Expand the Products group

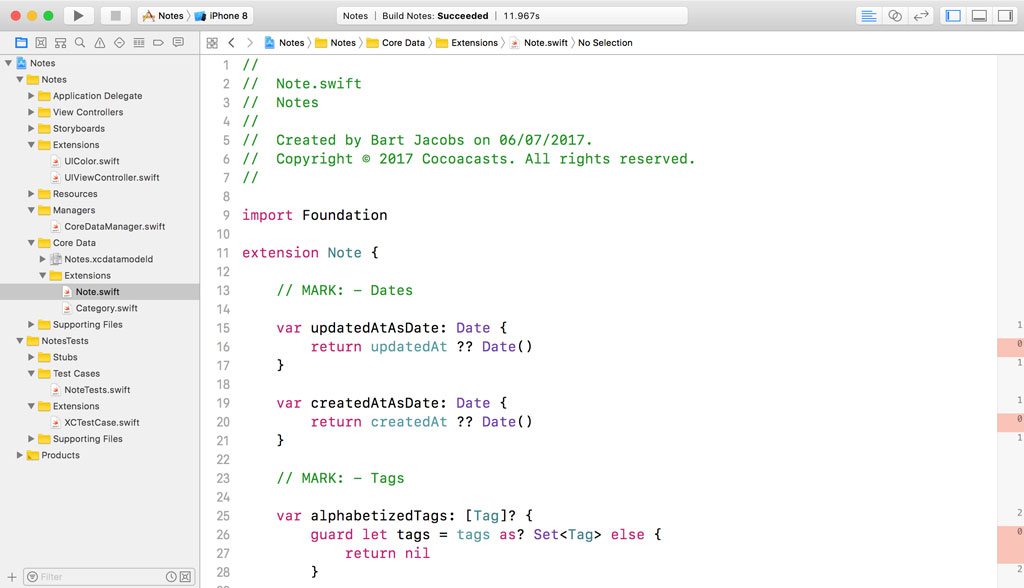pyautogui.click(x=18, y=455)
